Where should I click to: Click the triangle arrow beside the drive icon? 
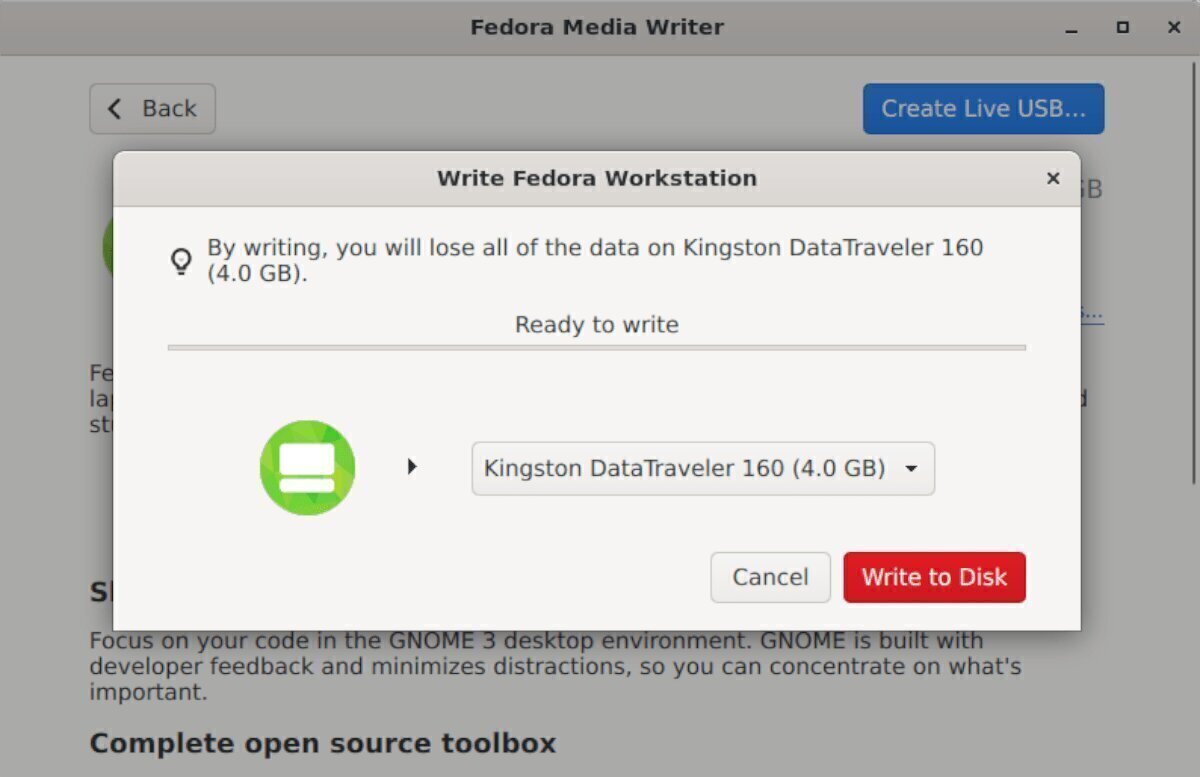tap(412, 466)
